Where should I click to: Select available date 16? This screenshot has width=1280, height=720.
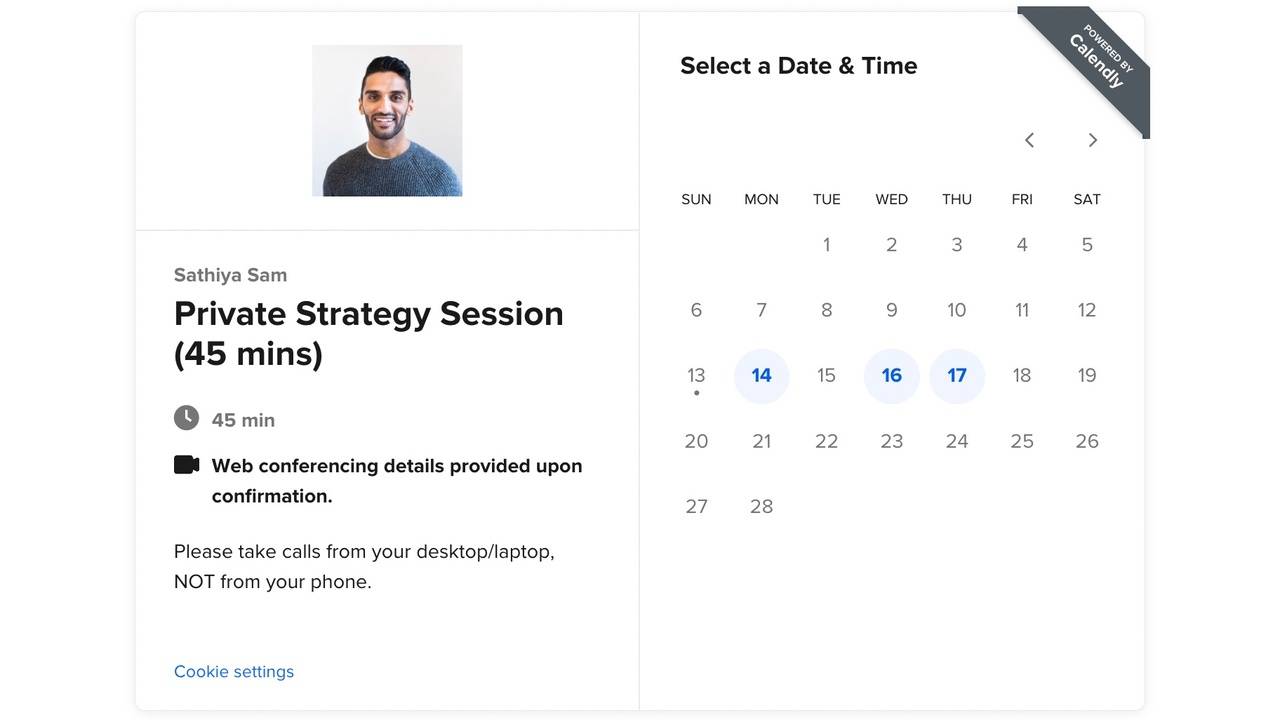891,376
